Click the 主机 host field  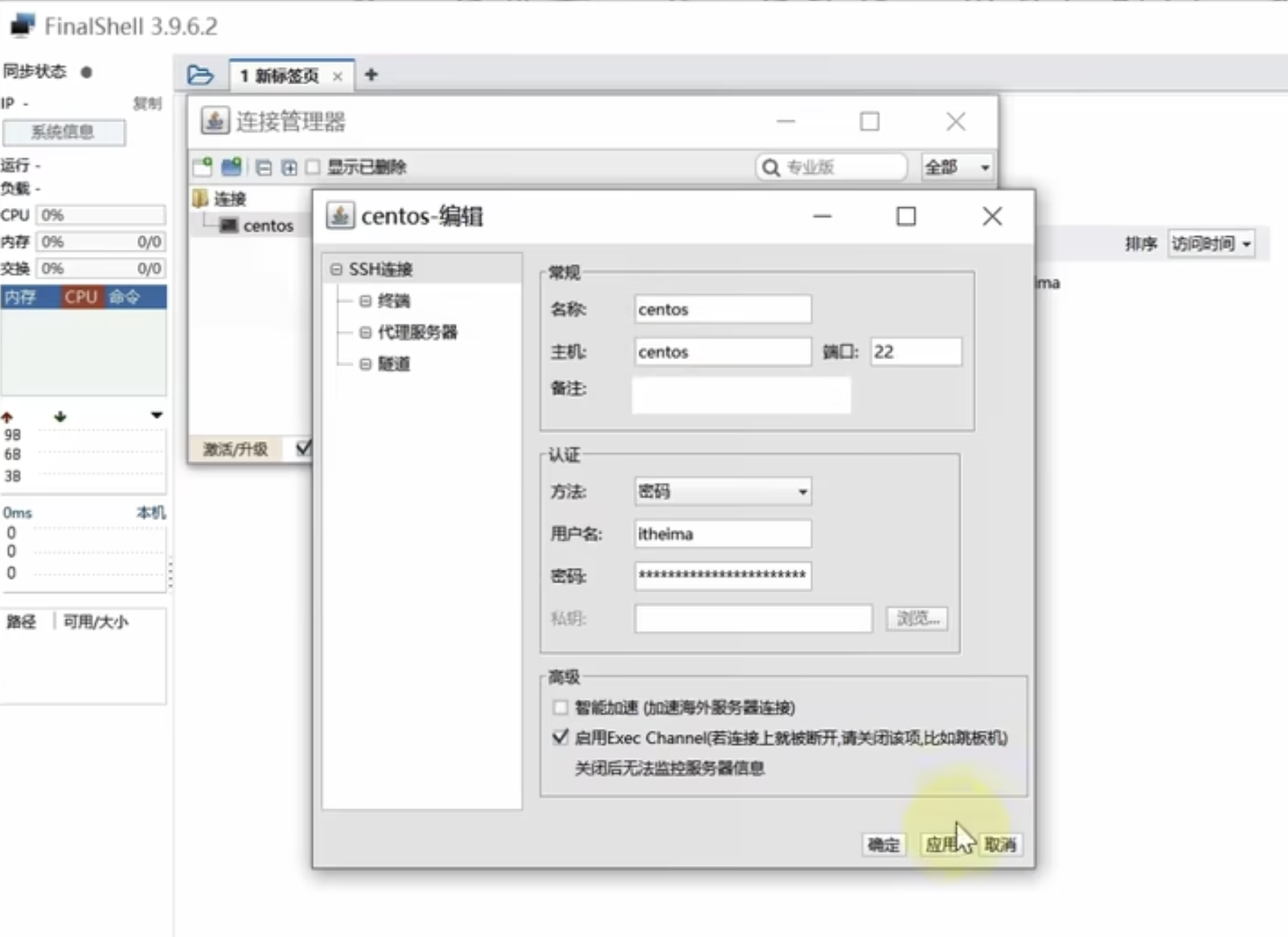click(x=723, y=352)
